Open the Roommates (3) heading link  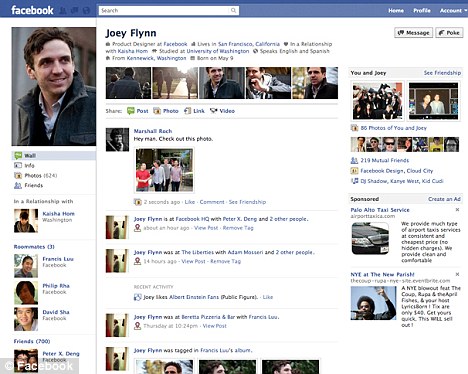point(34,247)
